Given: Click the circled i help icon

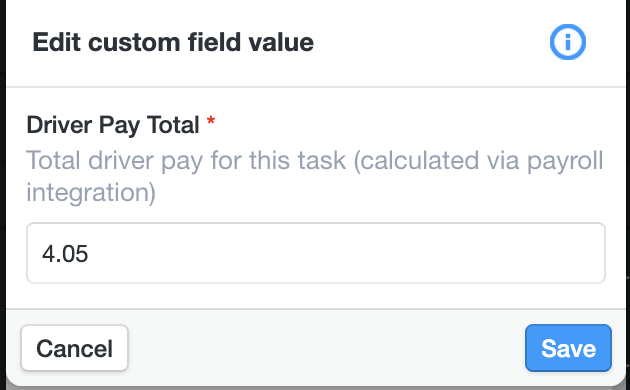Looking at the screenshot, I should [567, 42].
